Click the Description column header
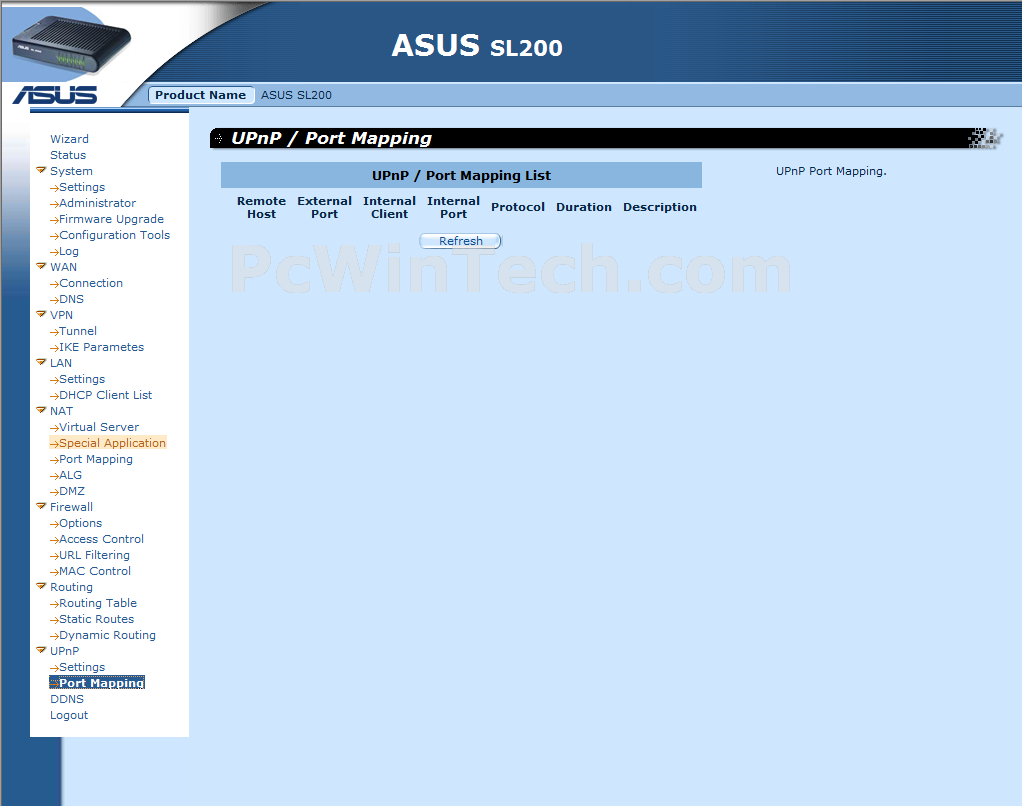The image size is (1022, 806). point(660,207)
